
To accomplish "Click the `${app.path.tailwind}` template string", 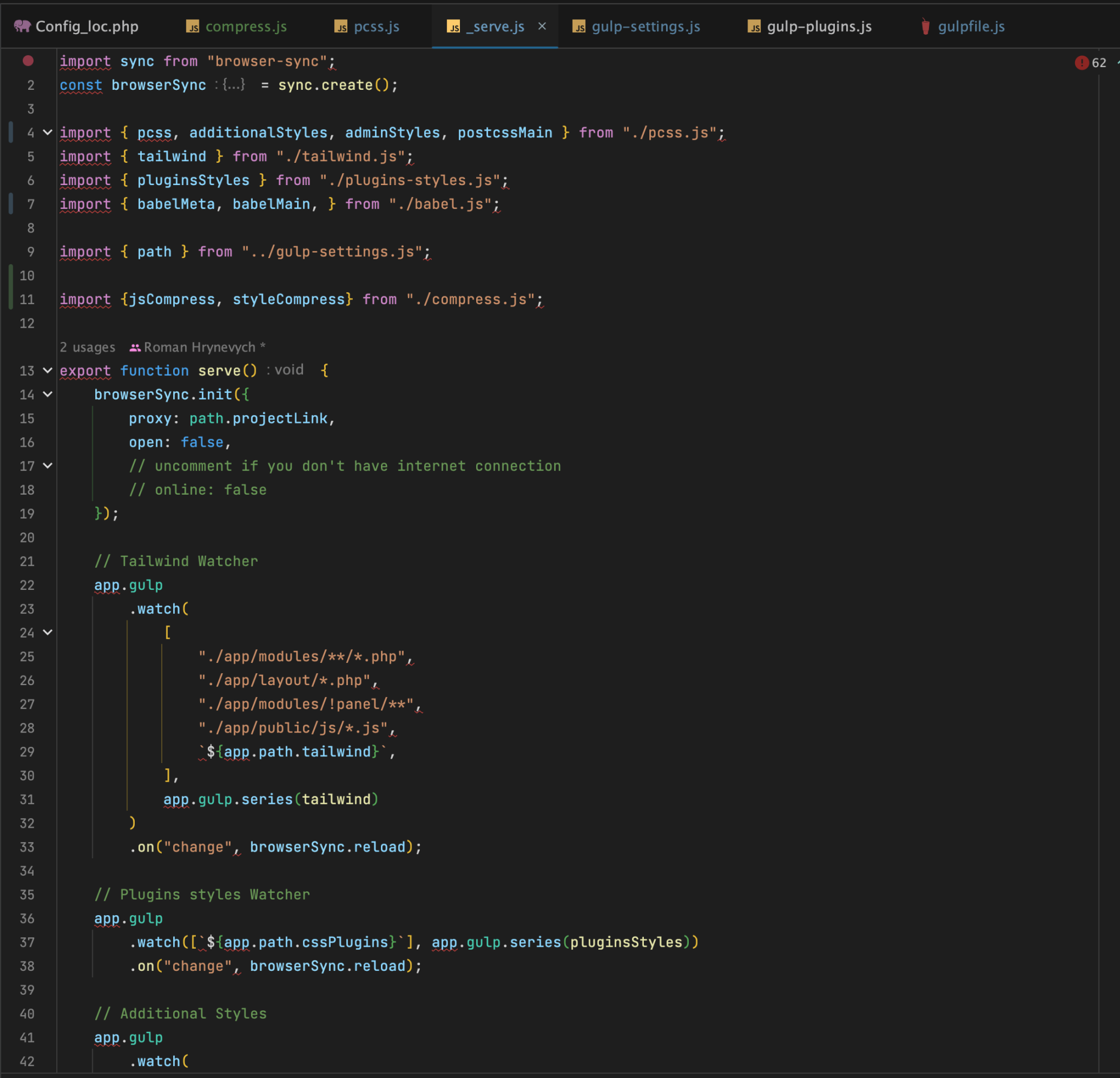I will click(293, 752).
